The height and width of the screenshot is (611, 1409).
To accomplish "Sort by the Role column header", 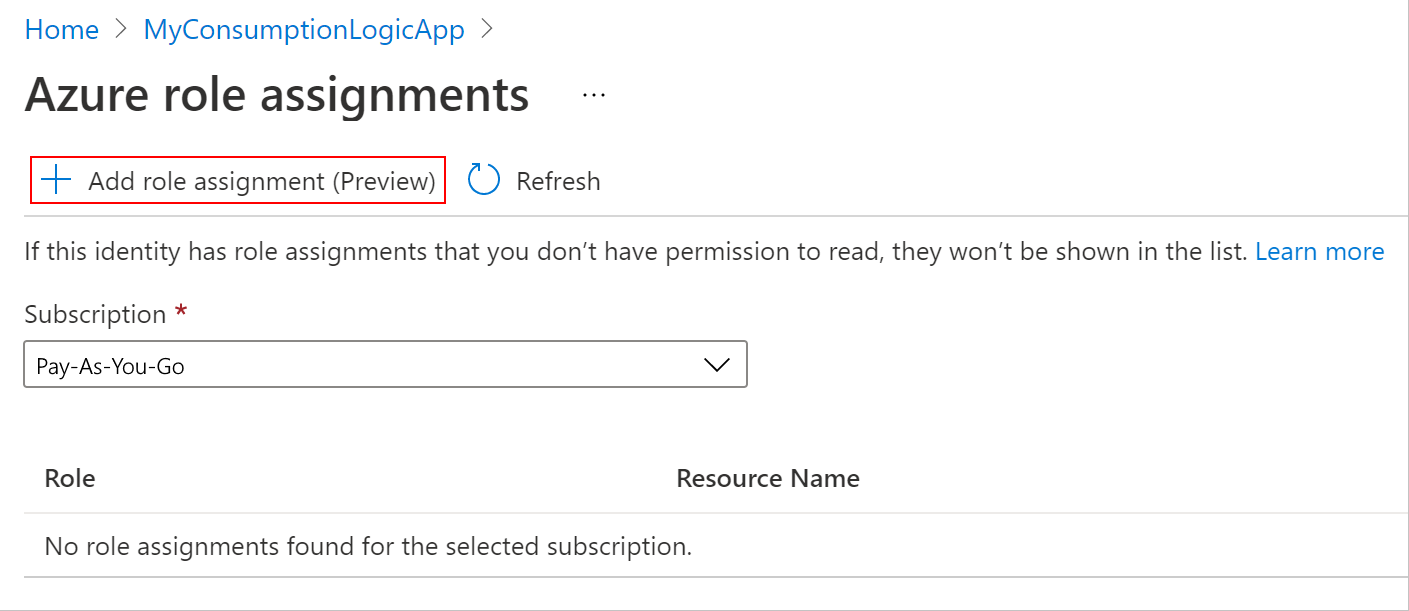I will 69,478.
